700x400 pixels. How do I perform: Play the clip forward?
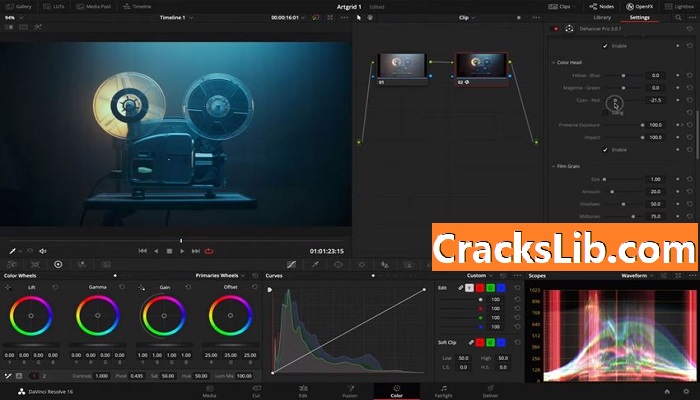[182, 251]
